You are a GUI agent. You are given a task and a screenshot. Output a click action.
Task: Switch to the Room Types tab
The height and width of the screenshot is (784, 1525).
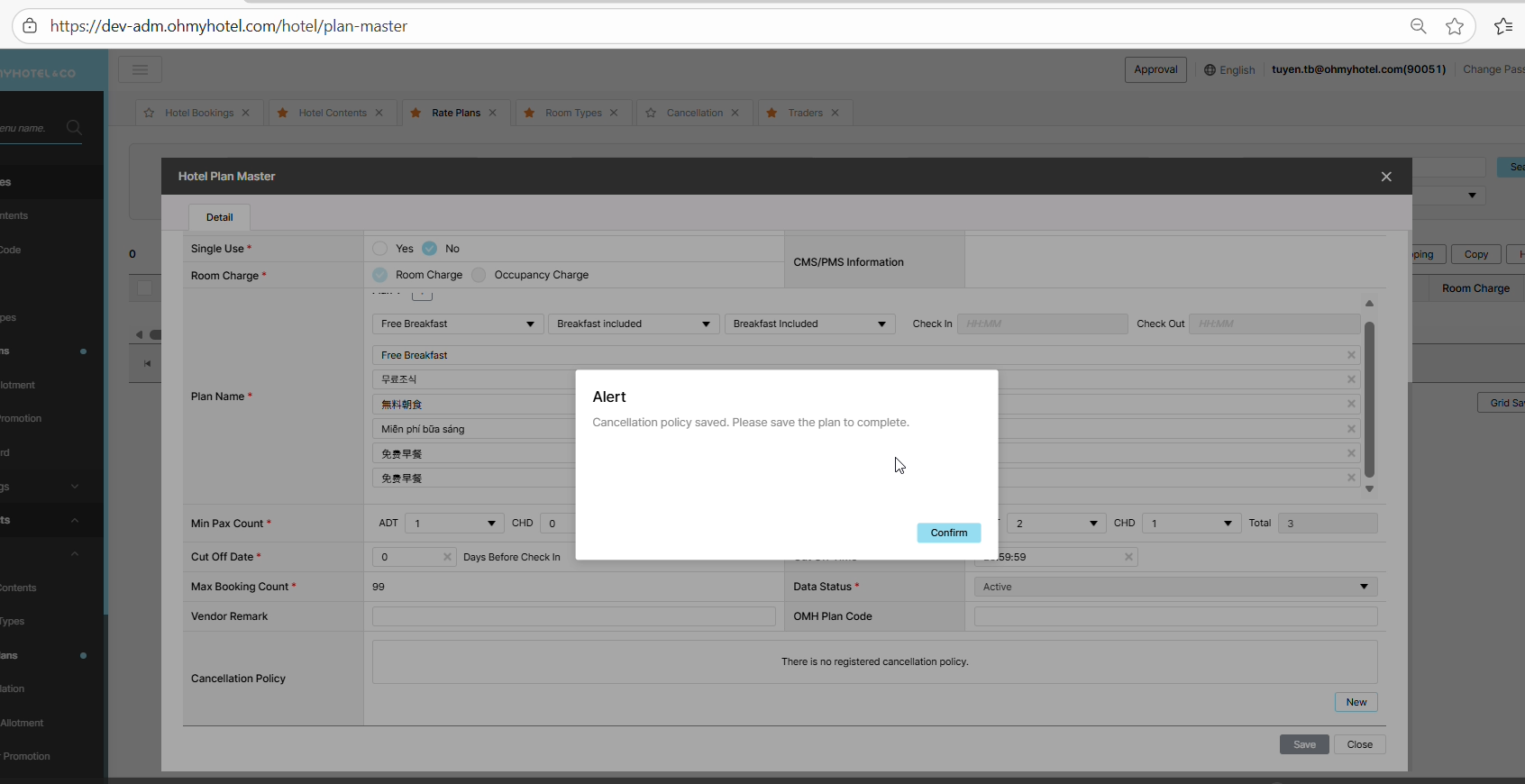(572, 113)
